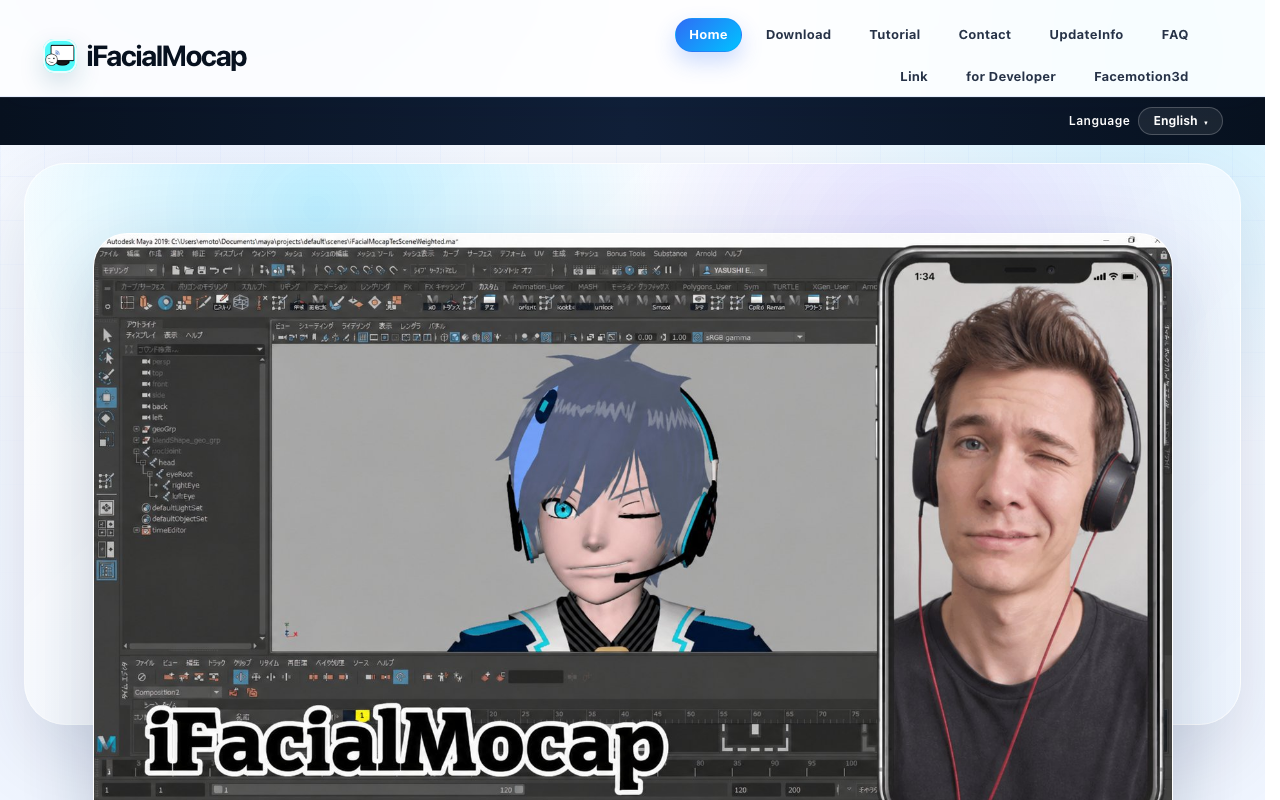Image resolution: width=1280 pixels, height=800 pixels.
Task: View the UpdateInfo page
Action: [x=1086, y=35]
